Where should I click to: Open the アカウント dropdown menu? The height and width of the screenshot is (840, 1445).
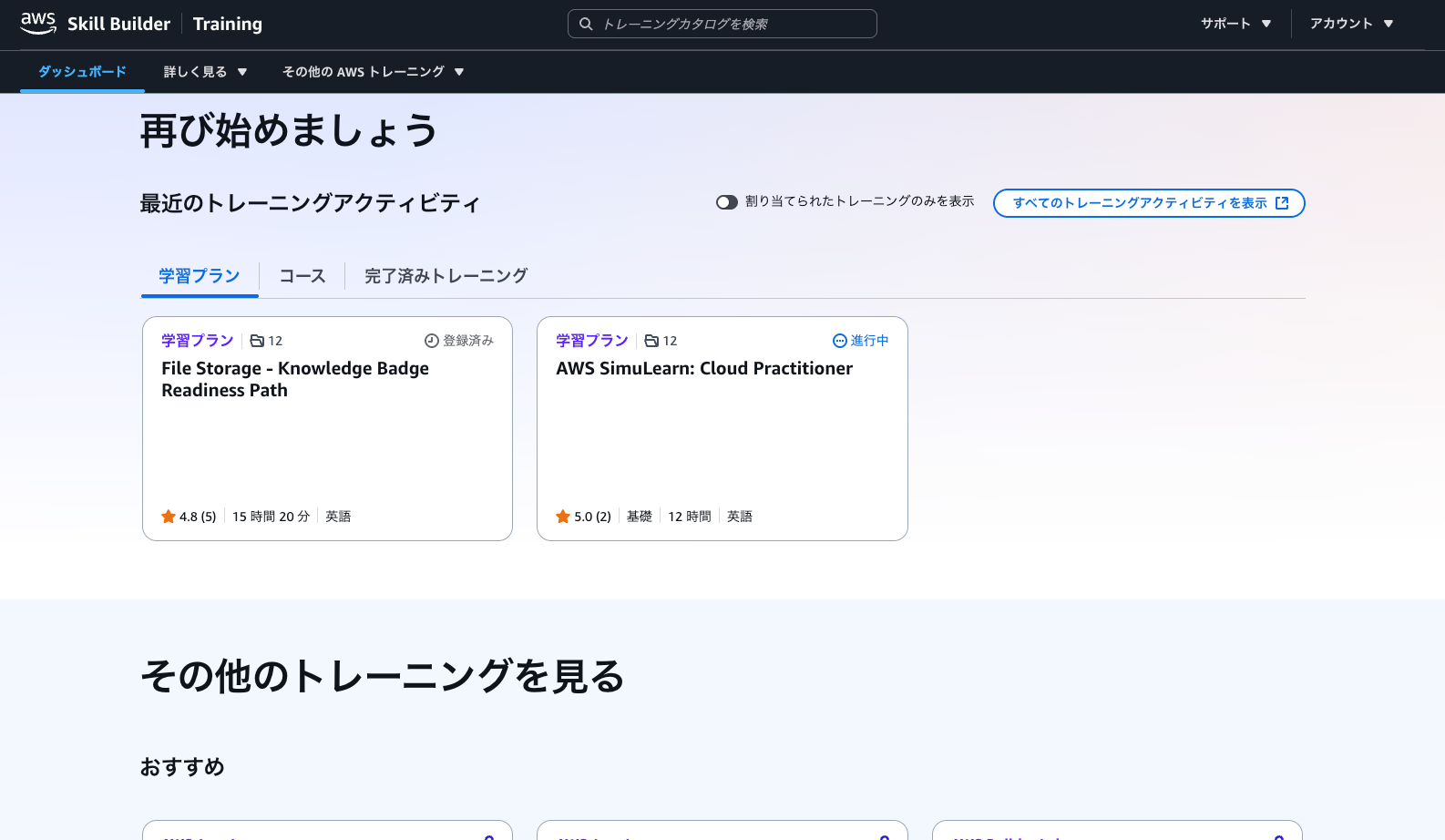coord(1352,24)
